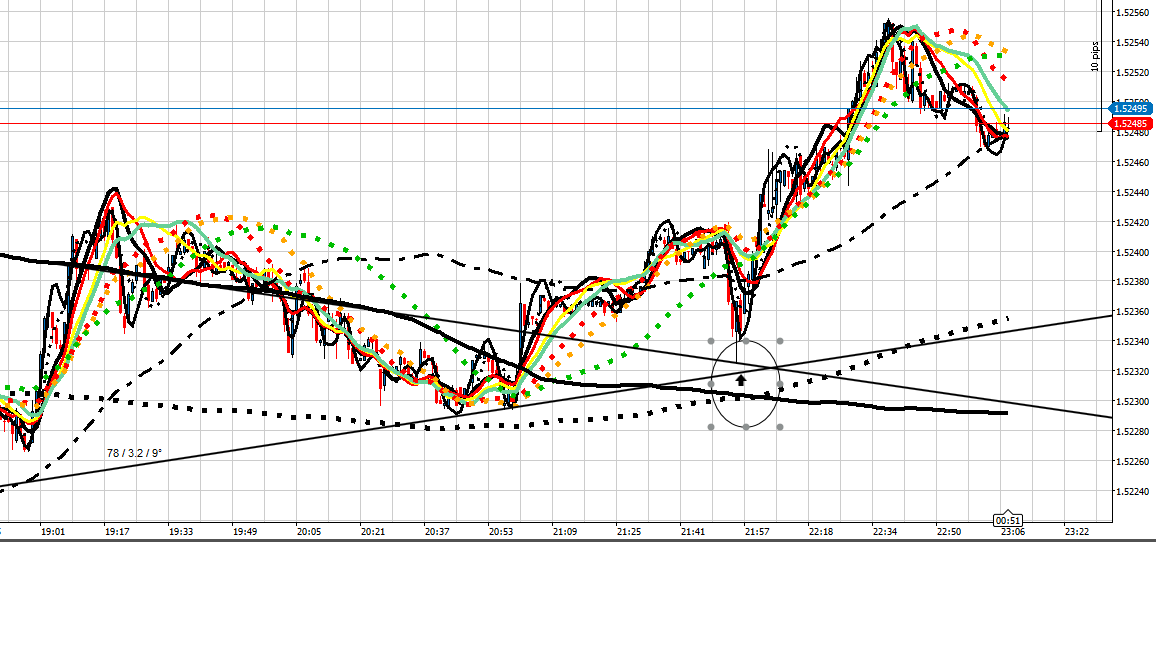Click the ellipse's left-middle handle
Image resolution: width=1175 pixels, height=661 pixels.
pos(711,384)
